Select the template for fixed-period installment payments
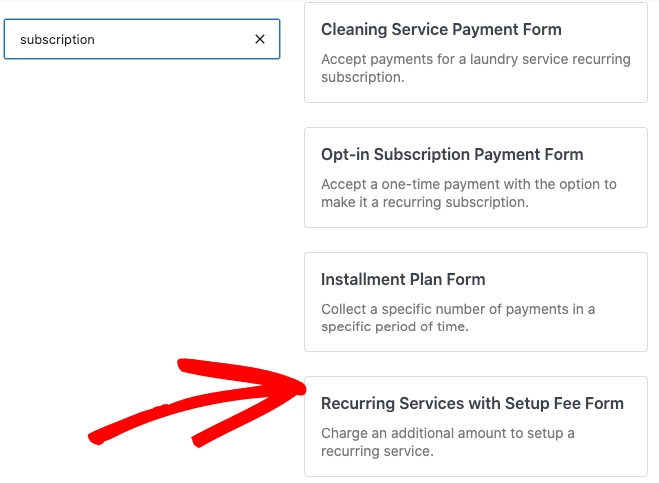Screen dimensions: 659x483 pyautogui.click(x=476, y=302)
